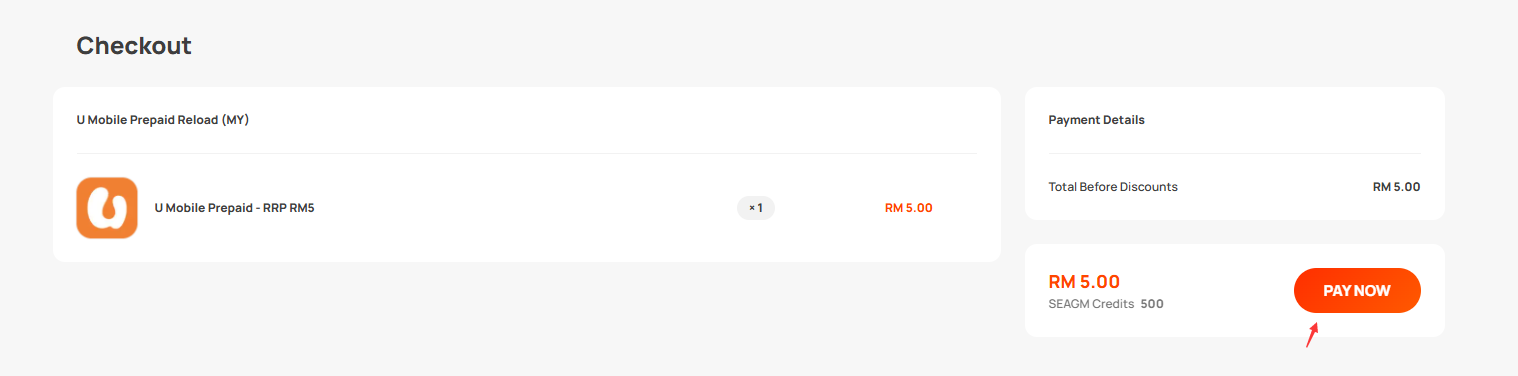Click the large RM 5.00 total near PAY NOW
The height and width of the screenshot is (376, 1518).
[x=1084, y=282]
